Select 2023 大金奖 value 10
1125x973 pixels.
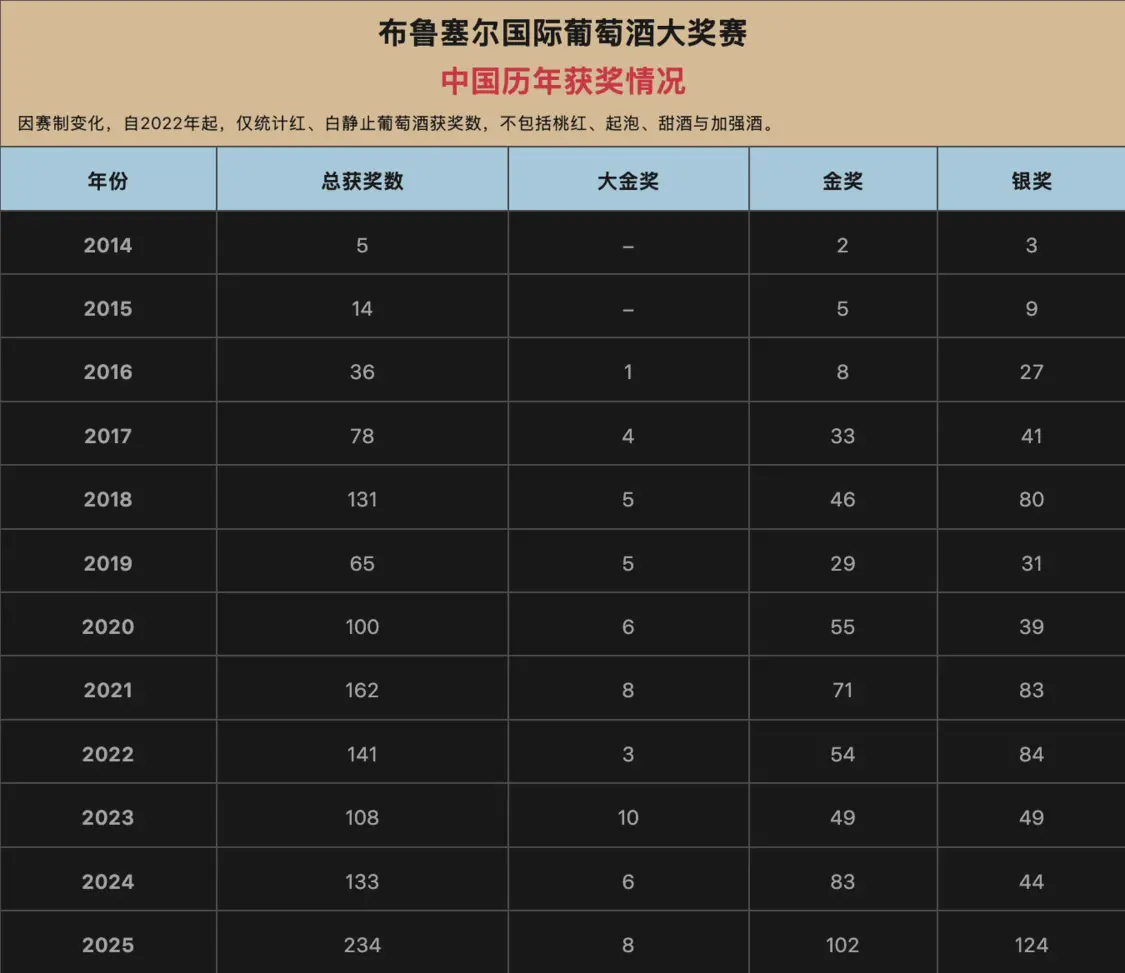tap(628, 817)
